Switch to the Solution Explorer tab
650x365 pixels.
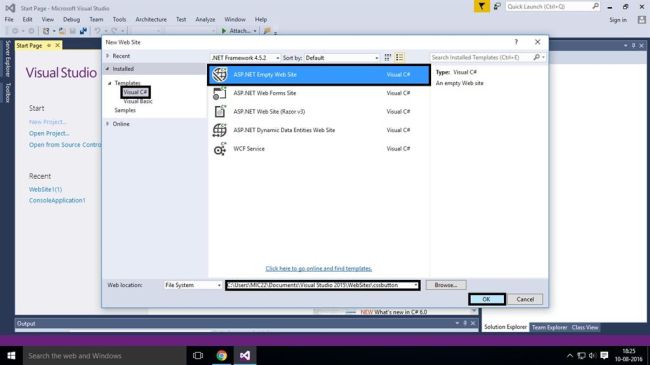pyautogui.click(x=505, y=327)
